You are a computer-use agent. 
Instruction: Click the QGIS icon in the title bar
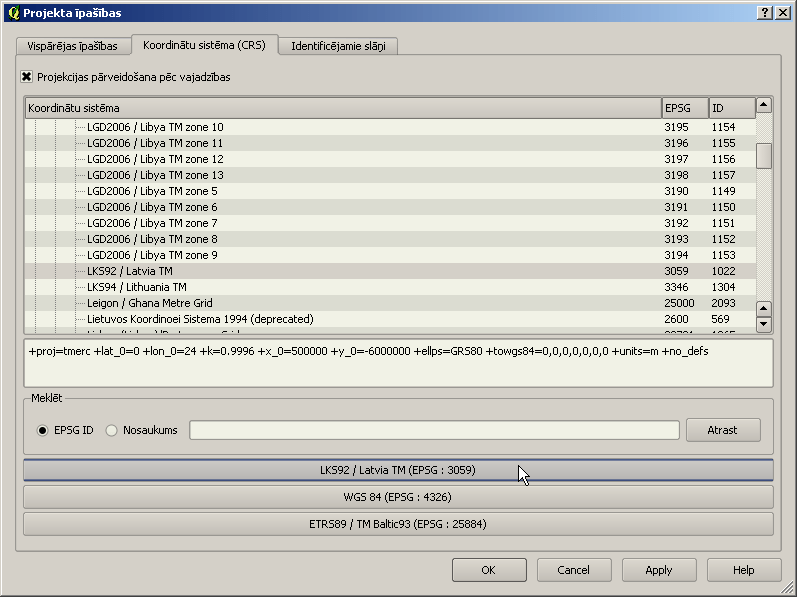(x=14, y=12)
